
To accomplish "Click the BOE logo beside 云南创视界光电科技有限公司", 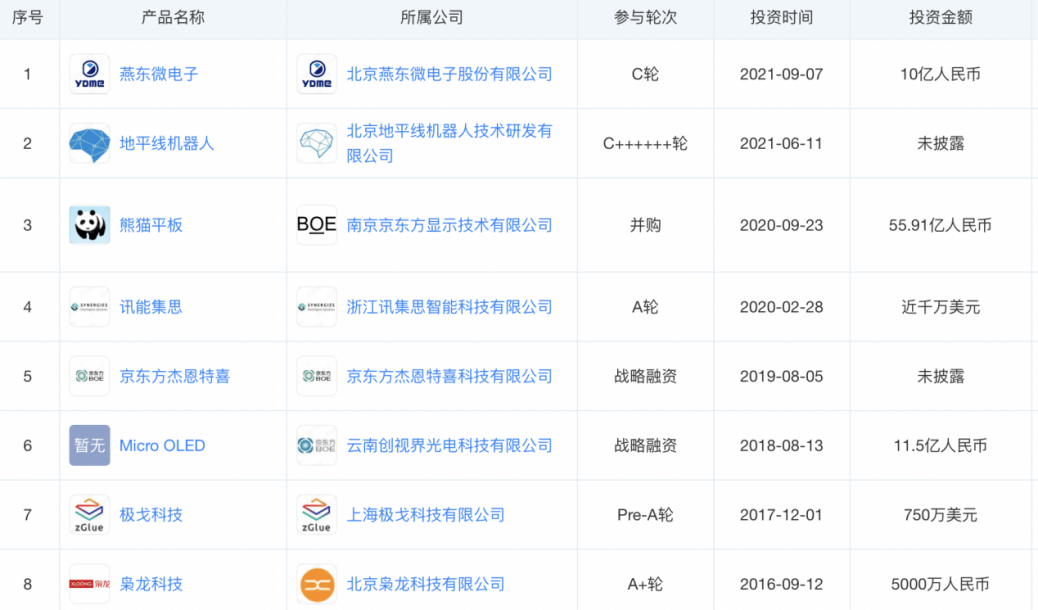I will pyautogui.click(x=316, y=445).
